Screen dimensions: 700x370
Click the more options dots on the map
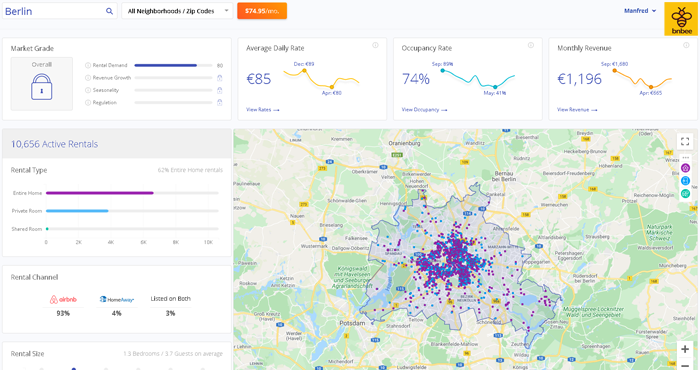coord(685,158)
